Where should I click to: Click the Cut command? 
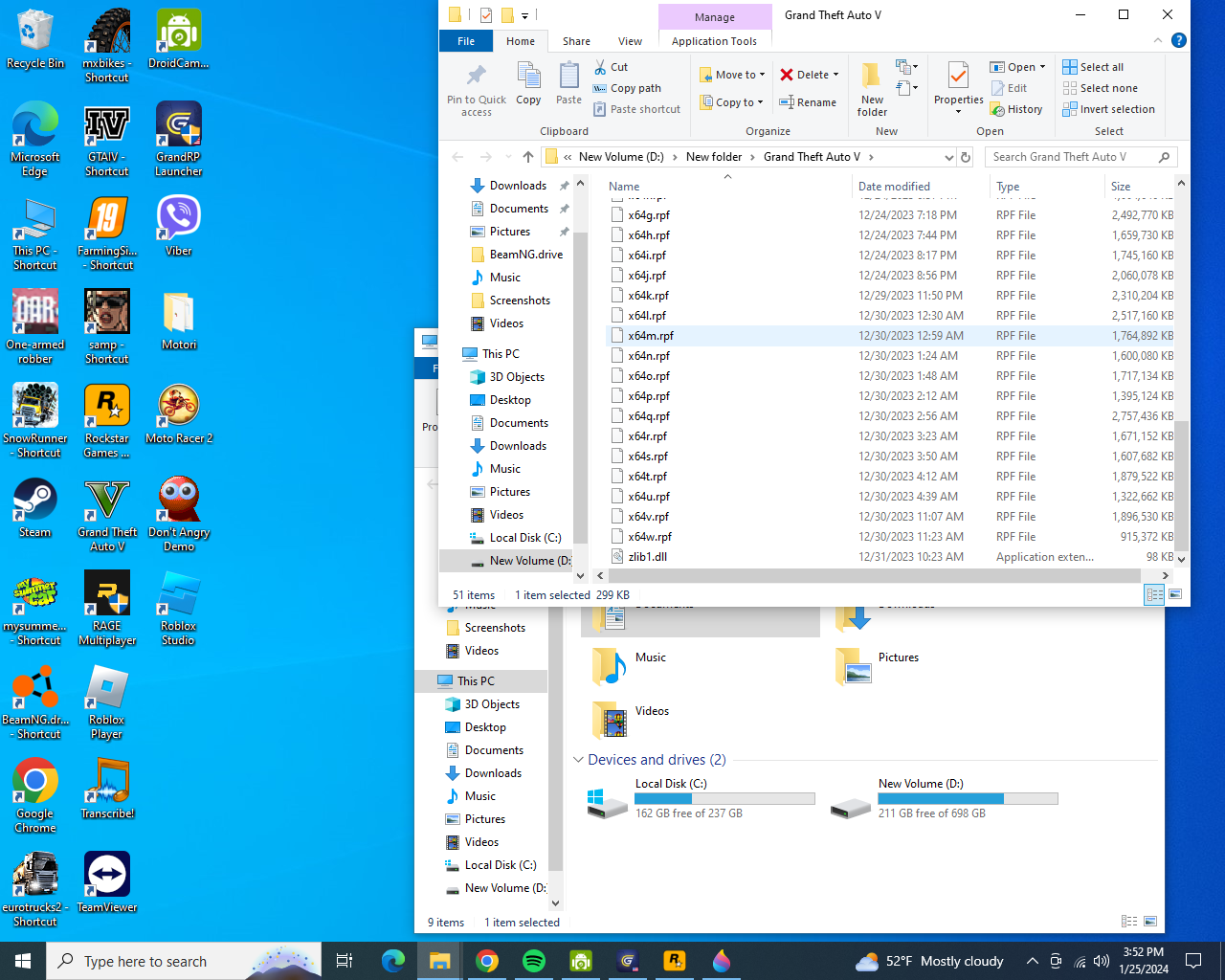[611, 67]
